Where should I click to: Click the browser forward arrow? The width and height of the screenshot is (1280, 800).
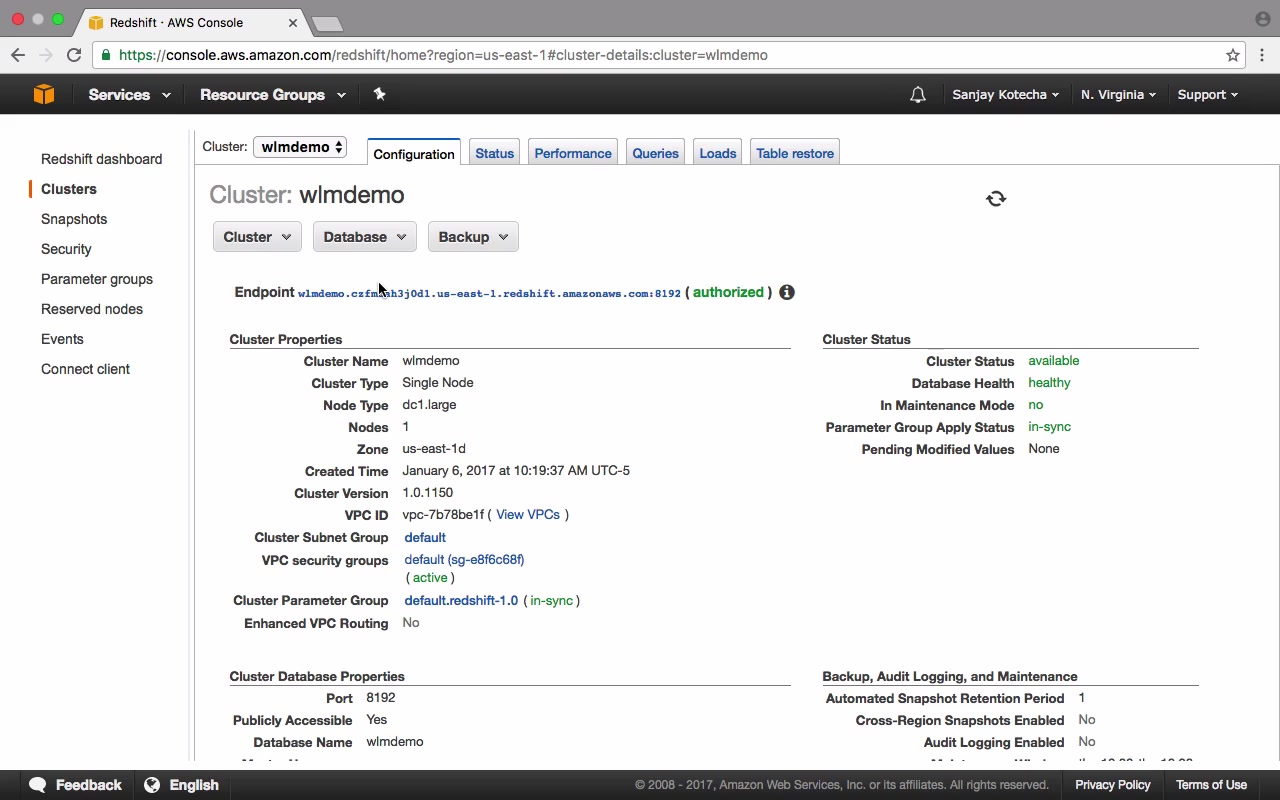click(x=45, y=55)
